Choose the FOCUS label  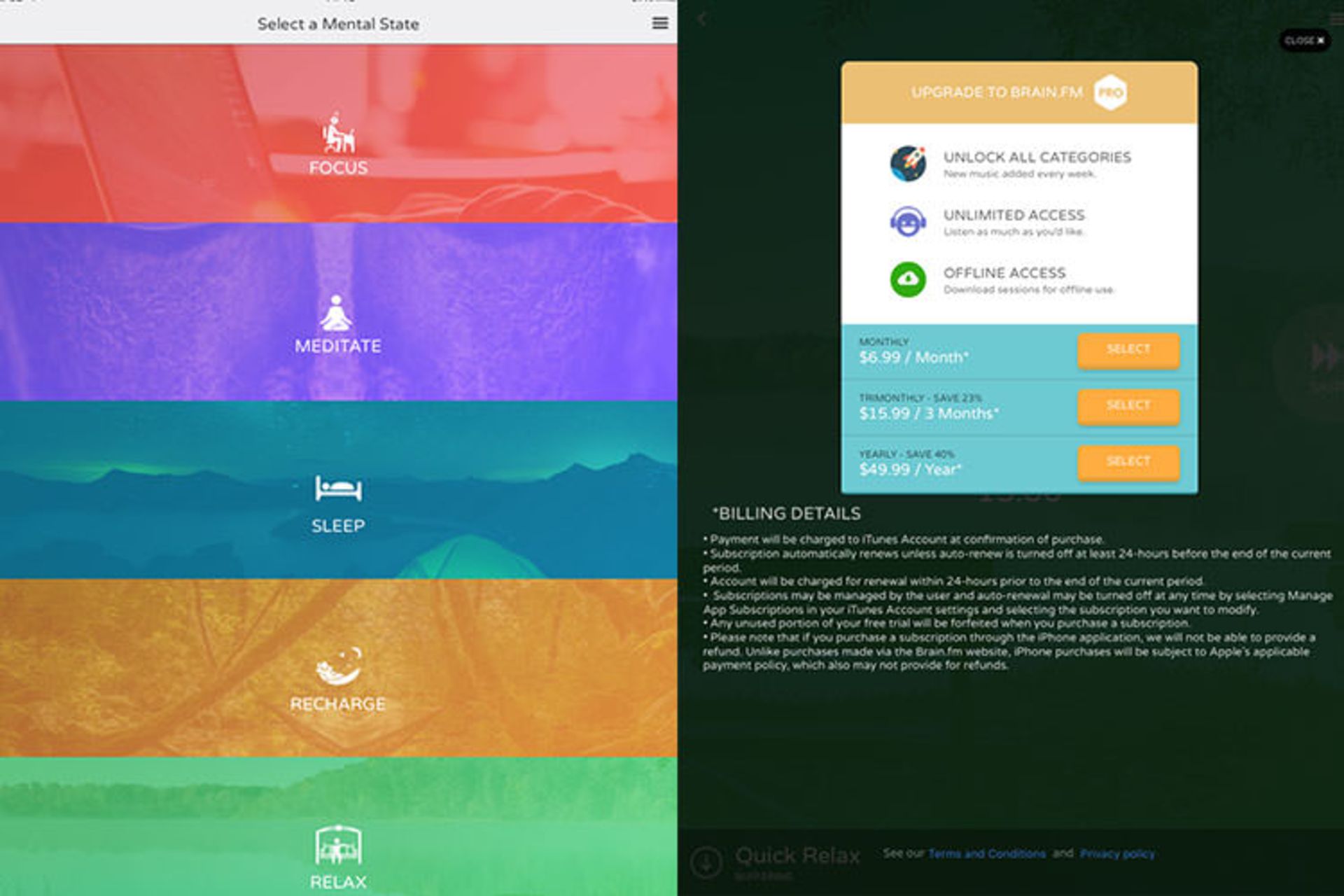pyautogui.click(x=338, y=168)
